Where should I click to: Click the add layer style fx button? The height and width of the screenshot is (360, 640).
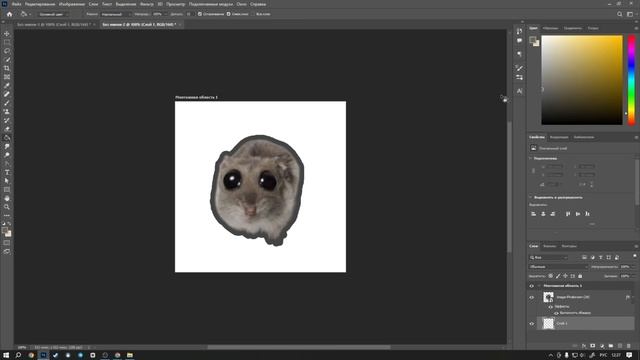[x=584, y=346]
